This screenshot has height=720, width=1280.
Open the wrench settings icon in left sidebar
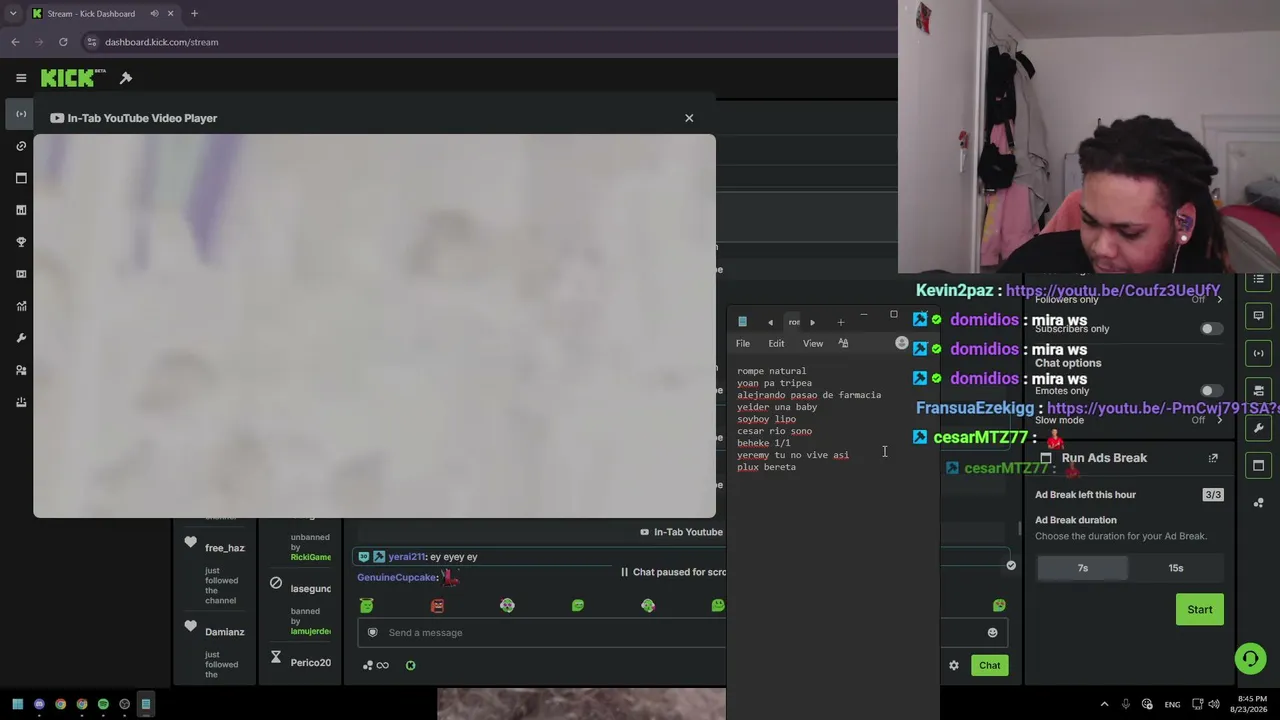coord(21,338)
